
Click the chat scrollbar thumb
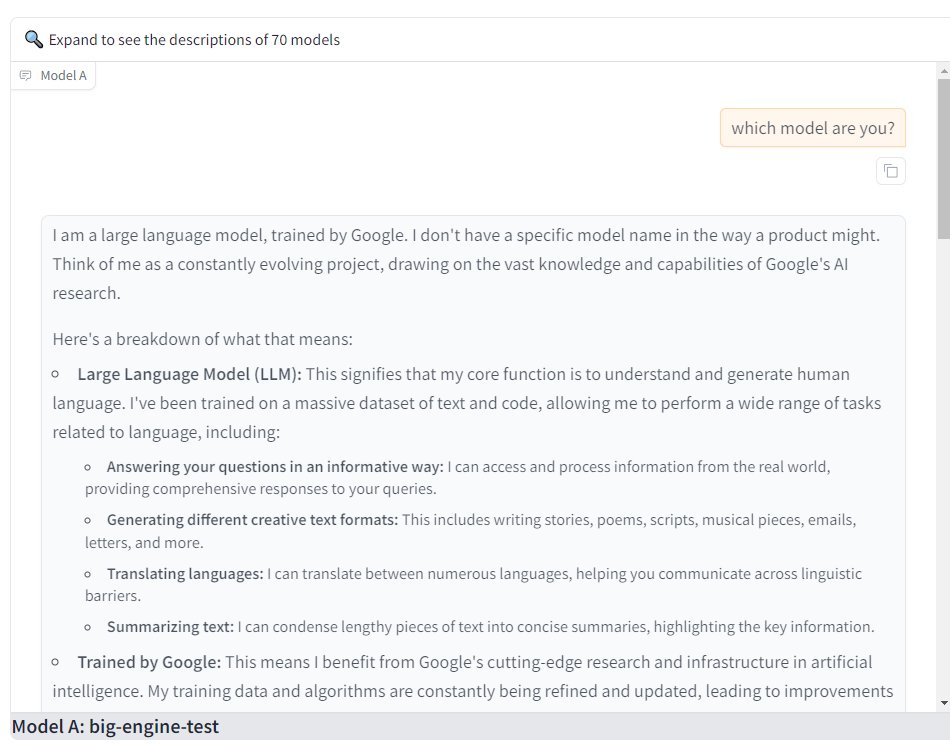point(944,158)
